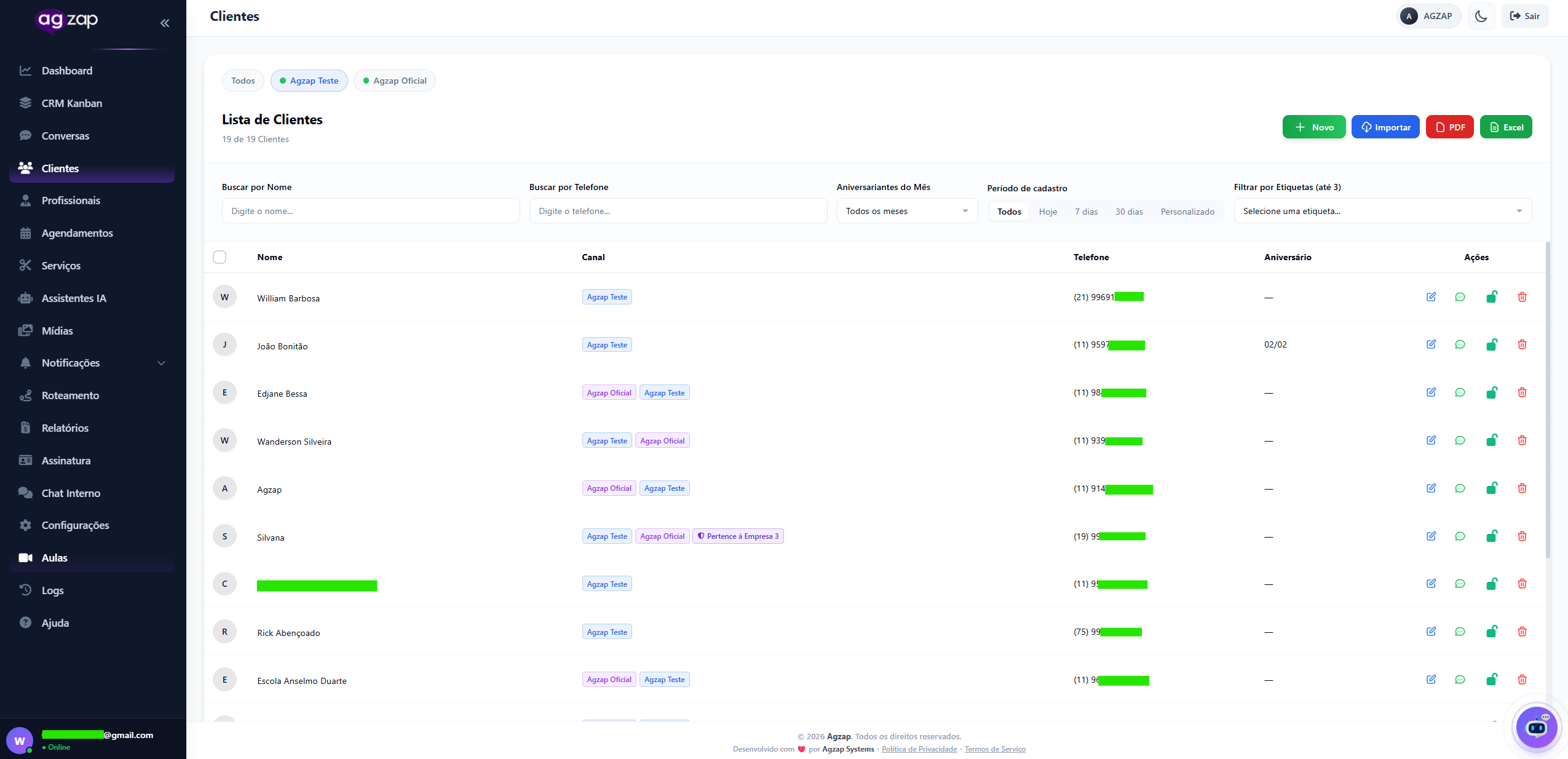Open Política de Privacidade link
1568x759 pixels.
pos(919,749)
